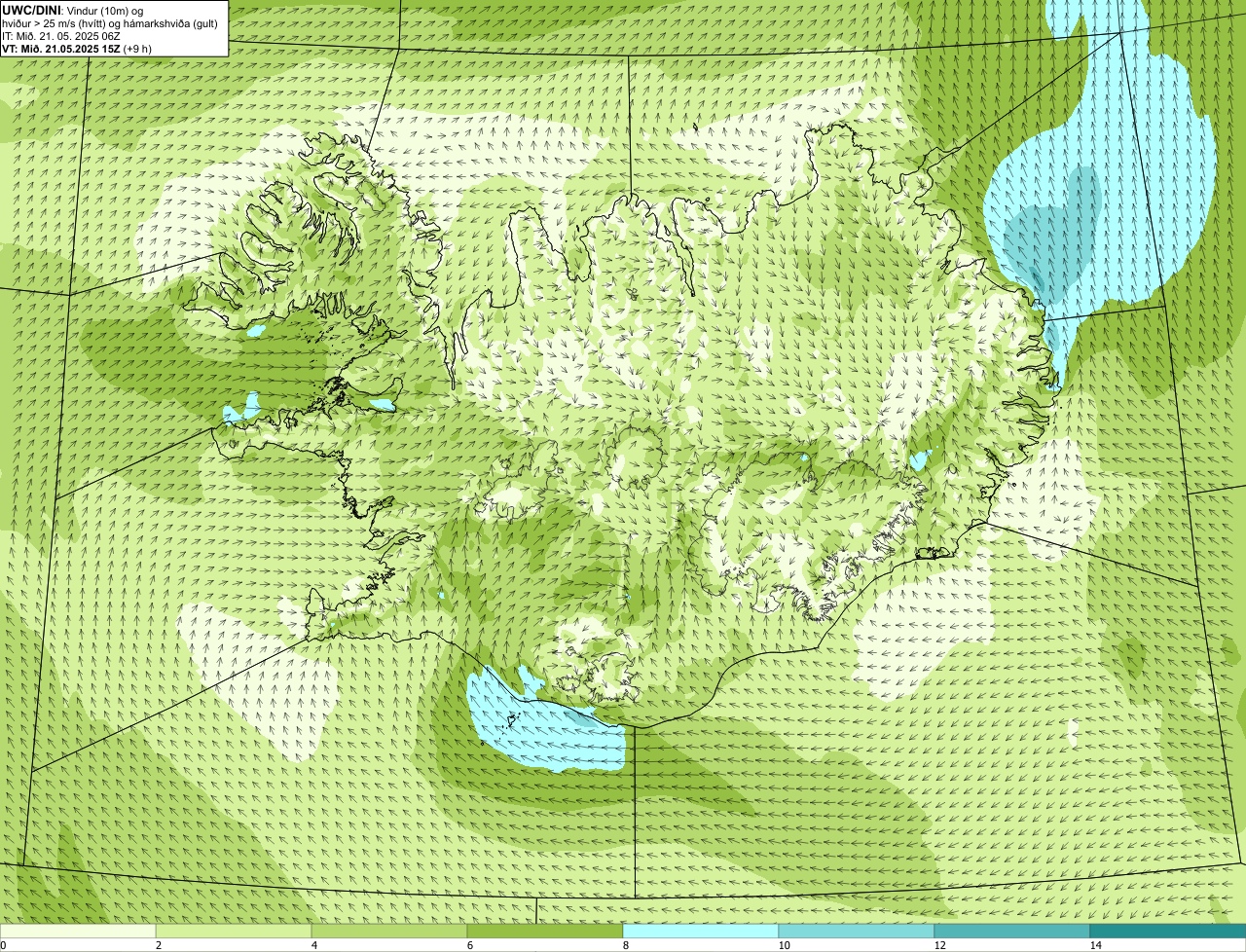The image size is (1246, 952).
Task: Click the "0" tick label on the color scale
Action: [4, 945]
